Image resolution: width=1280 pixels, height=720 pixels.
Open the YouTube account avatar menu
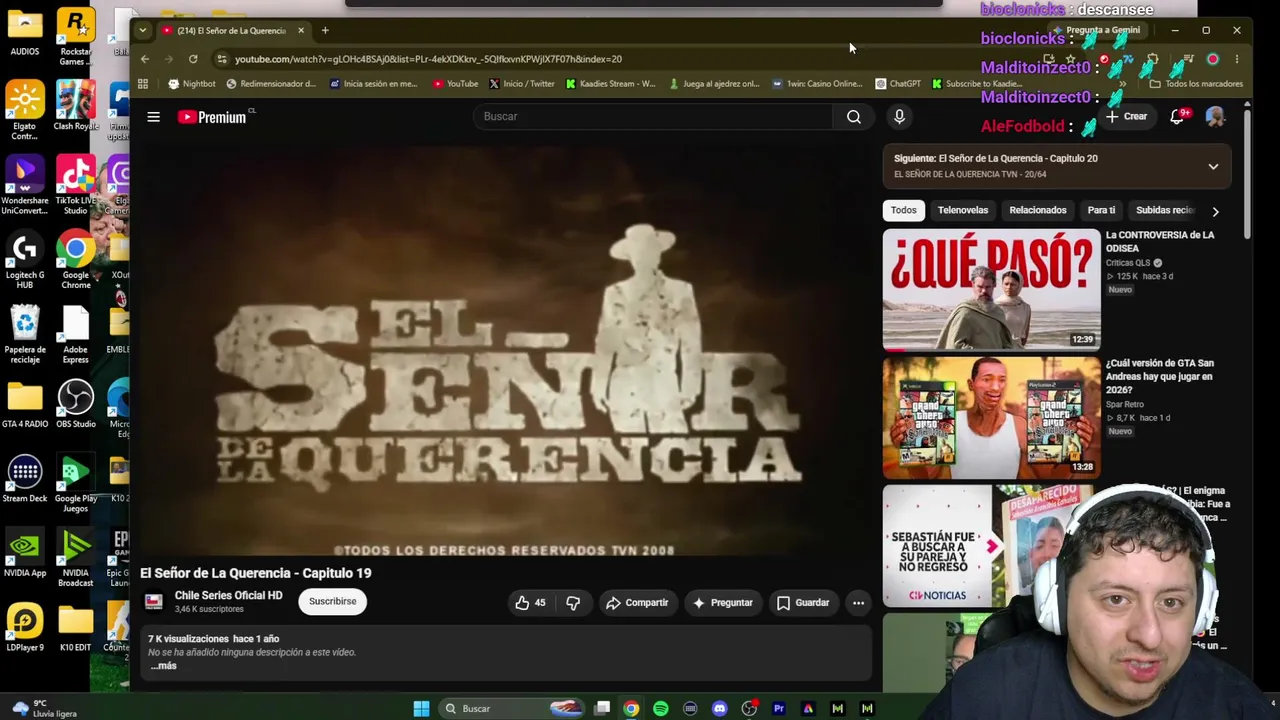pyautogui.click(x=1215, y=117)
